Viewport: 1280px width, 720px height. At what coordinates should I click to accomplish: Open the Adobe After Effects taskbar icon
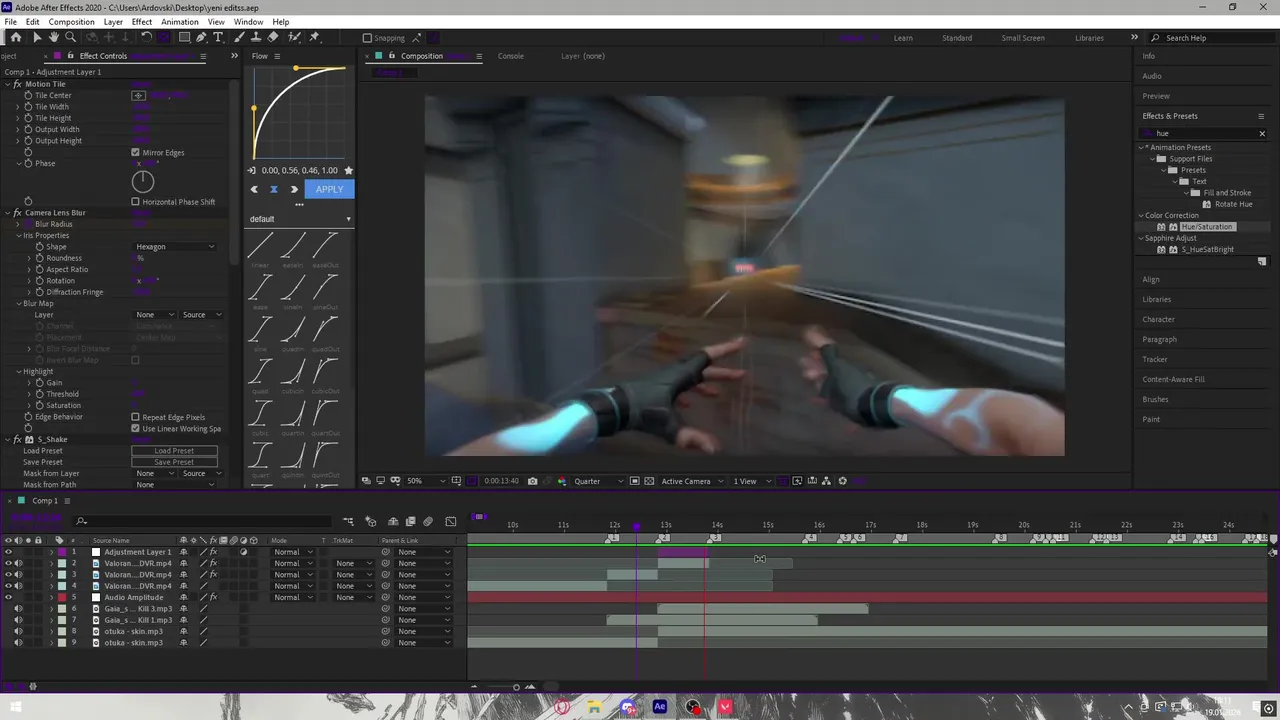click(x=660, y=707)
